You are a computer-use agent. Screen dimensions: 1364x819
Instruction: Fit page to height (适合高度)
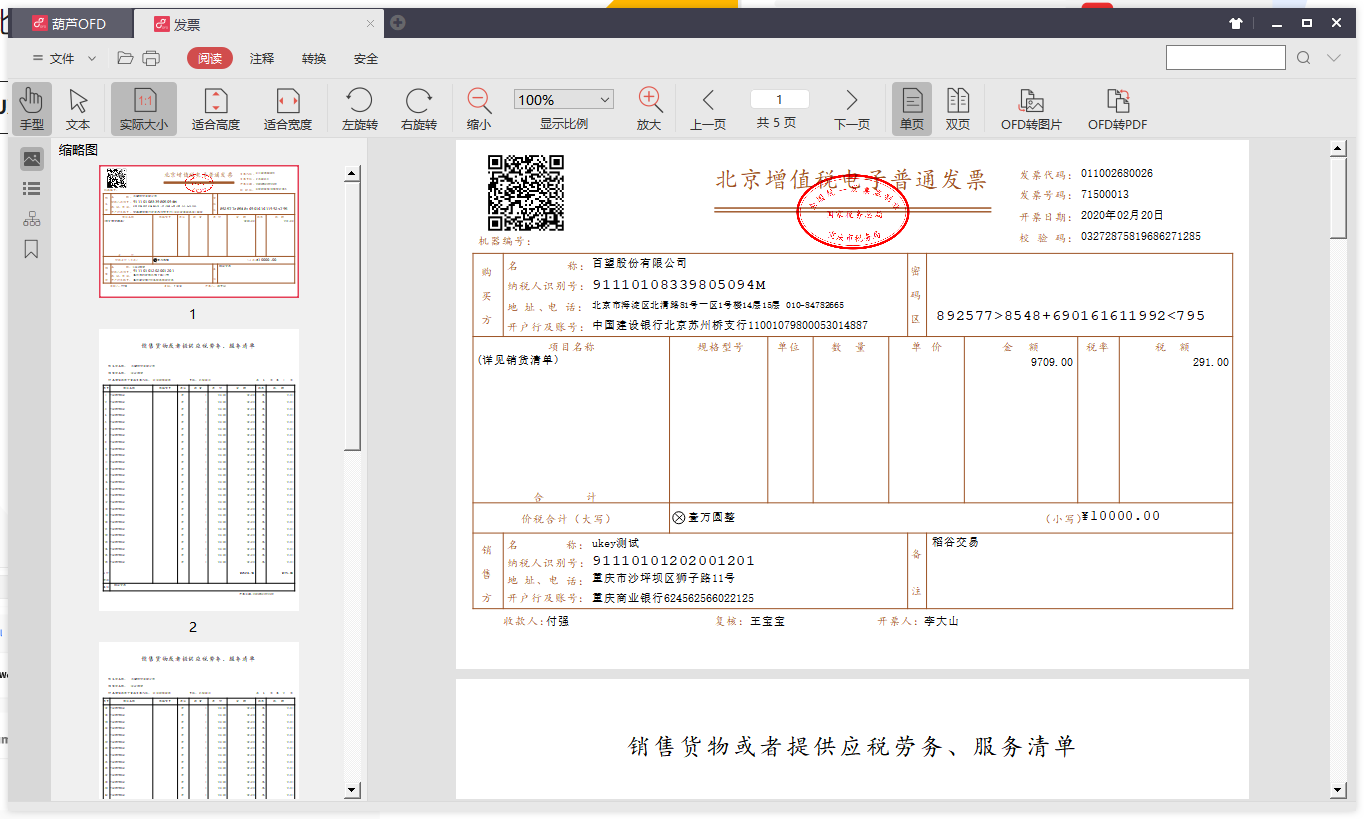216,109
